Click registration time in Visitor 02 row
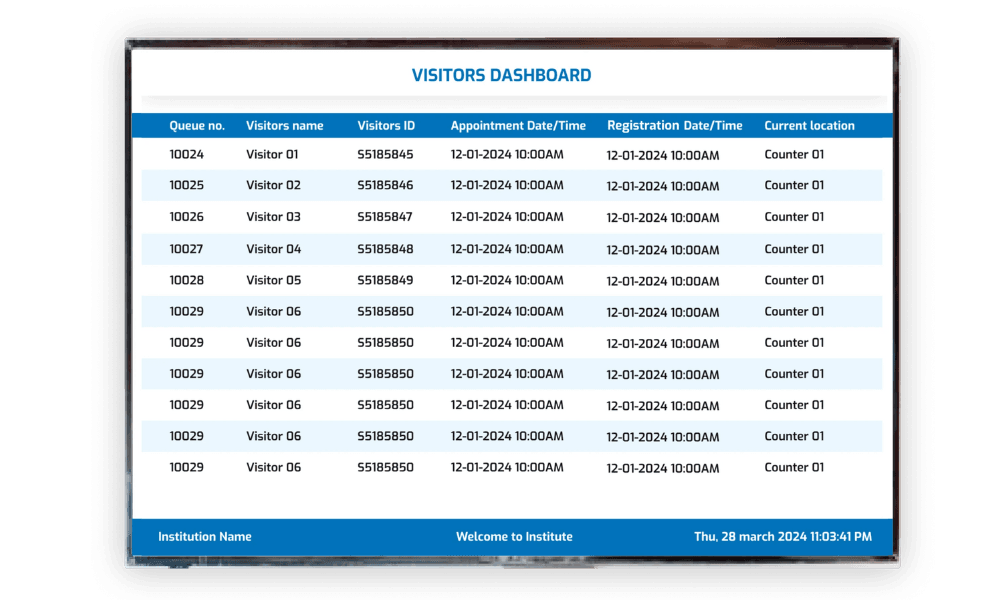This screenshot has height=600, width=1000. click(x=663, y=186)
